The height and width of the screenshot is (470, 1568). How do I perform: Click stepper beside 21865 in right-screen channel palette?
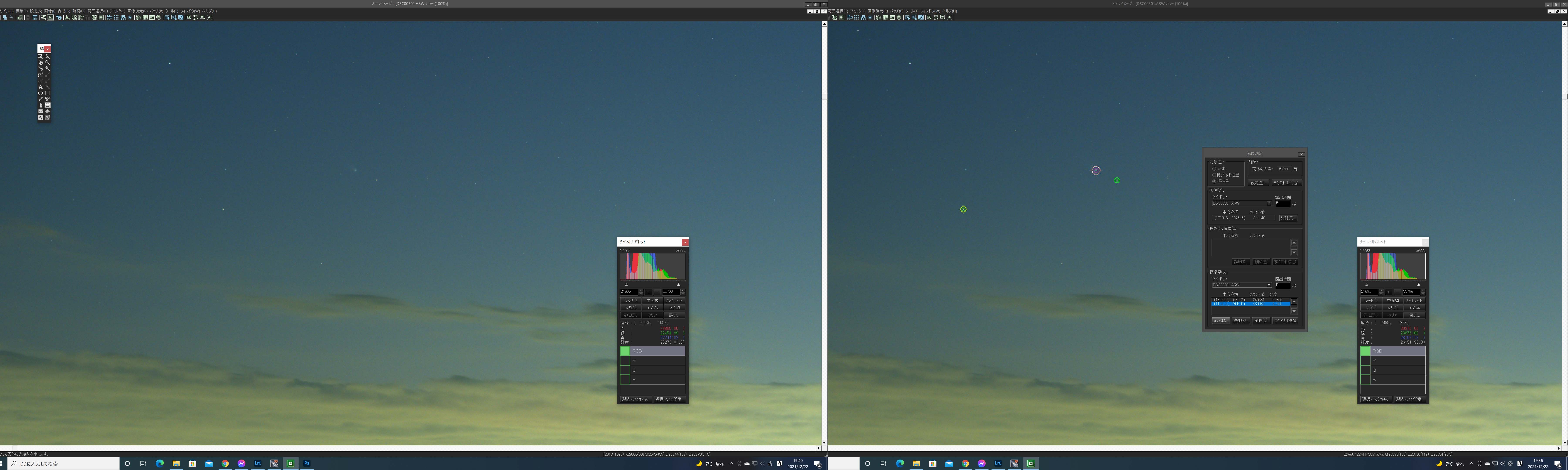pyautogui.click(x=1381, y=292)
